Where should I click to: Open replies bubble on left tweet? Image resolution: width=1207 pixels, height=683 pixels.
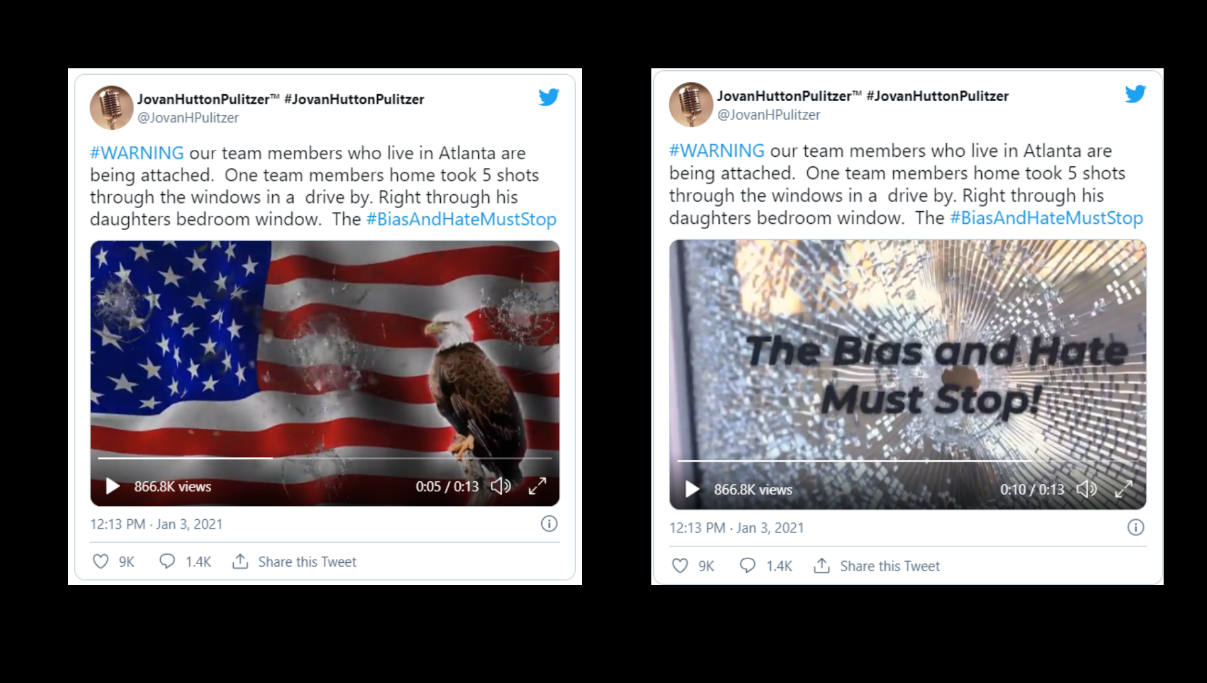(167, 562)
